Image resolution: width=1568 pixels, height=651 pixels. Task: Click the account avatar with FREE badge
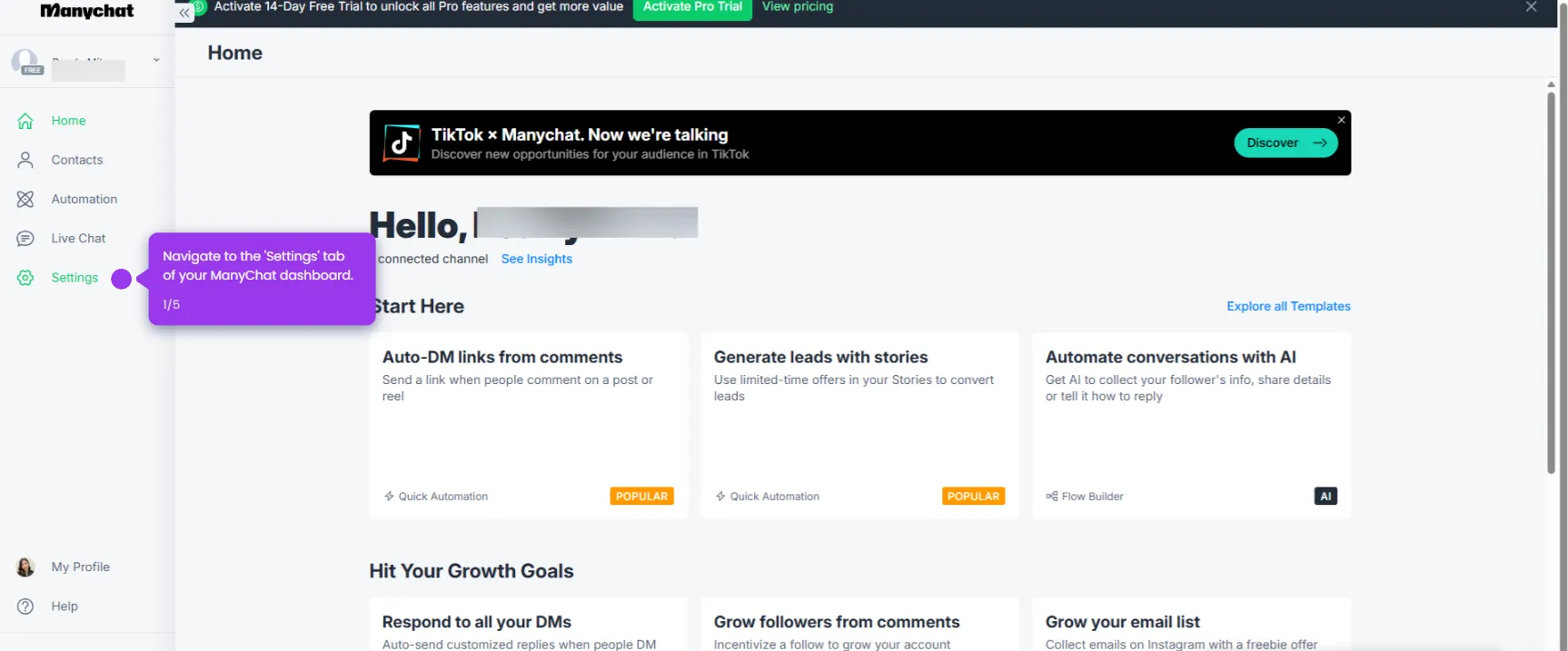tap(25, 62)
